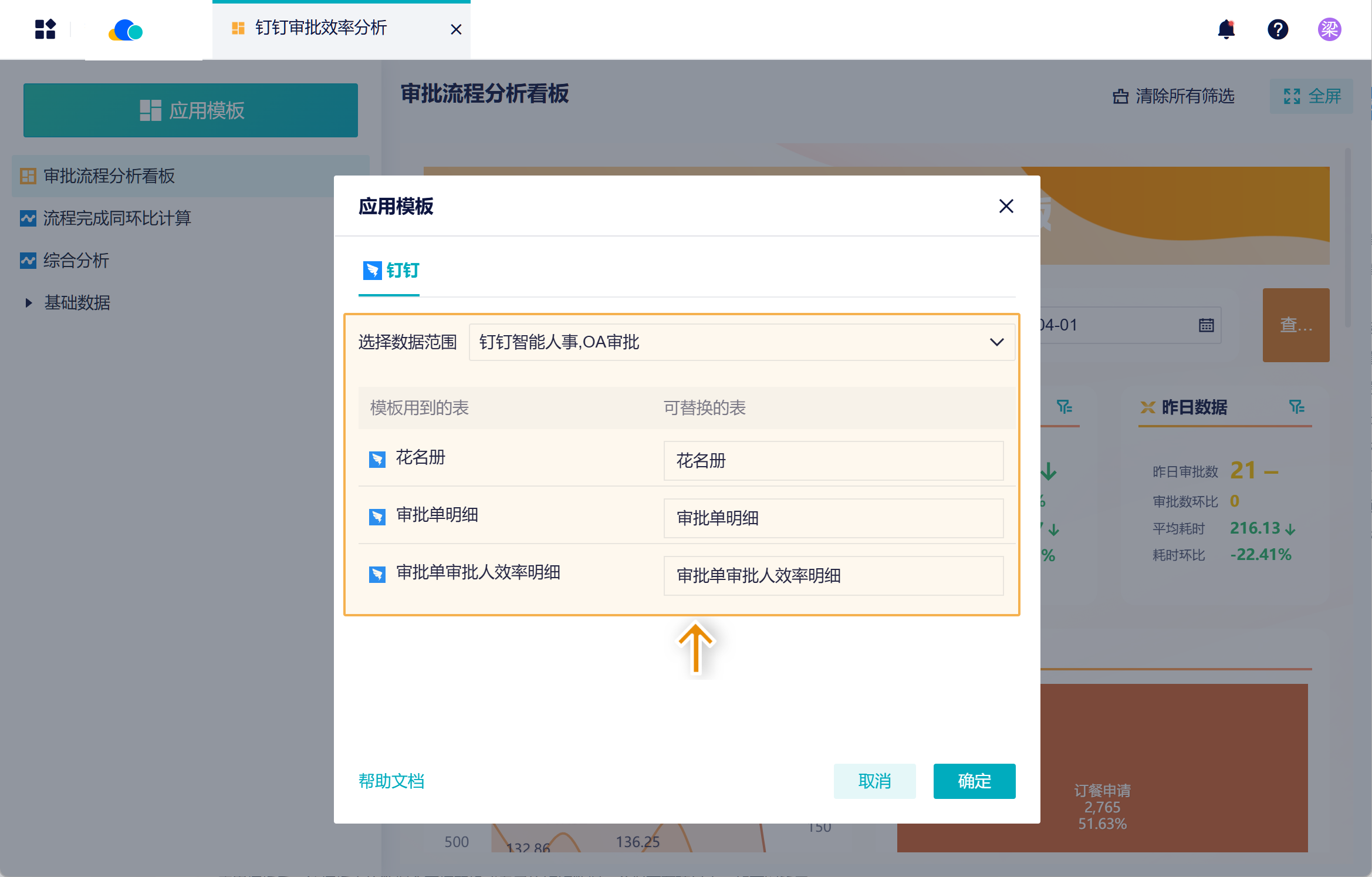The height and width of the screenshot is (877, 1372).
Task: Open the app grid launcher icon
Action: click(x=45, y=29)
